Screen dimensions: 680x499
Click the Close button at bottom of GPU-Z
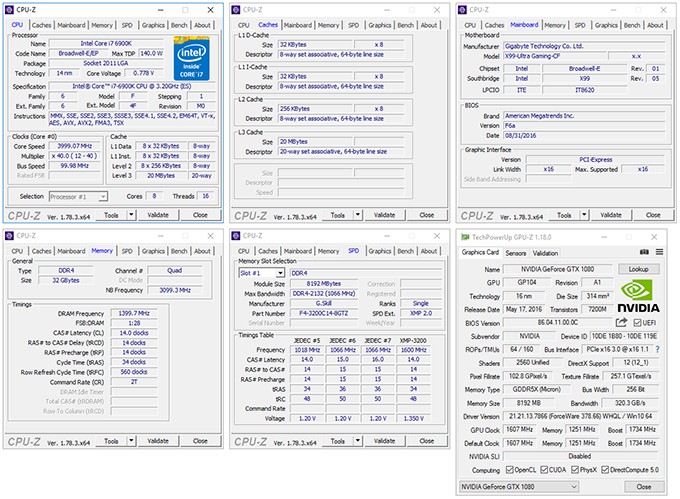coord(645,486)
